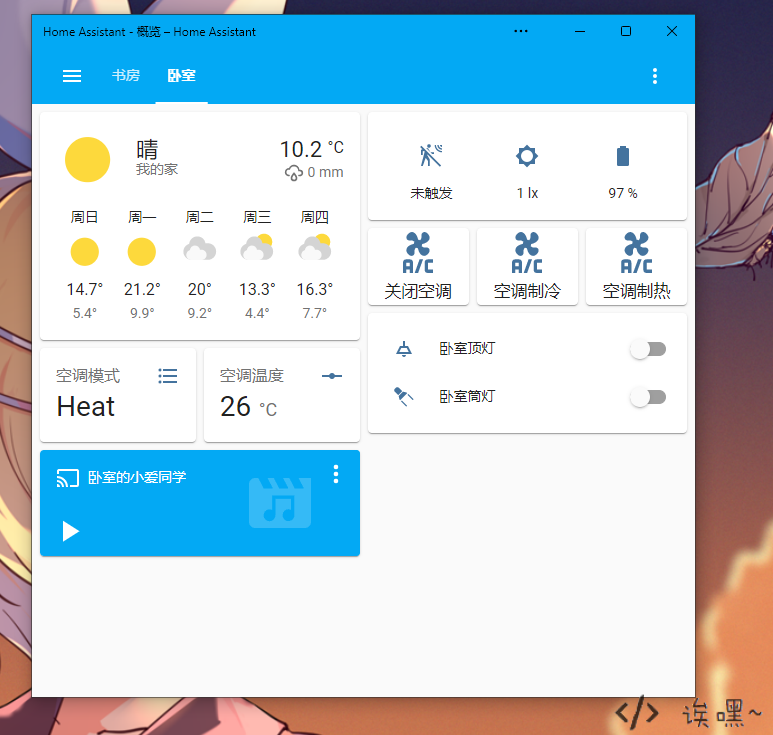Click the 卧室顶灯 ceiling light icon
The height and width of the screenshot is (735, 773).
[404, 349]
